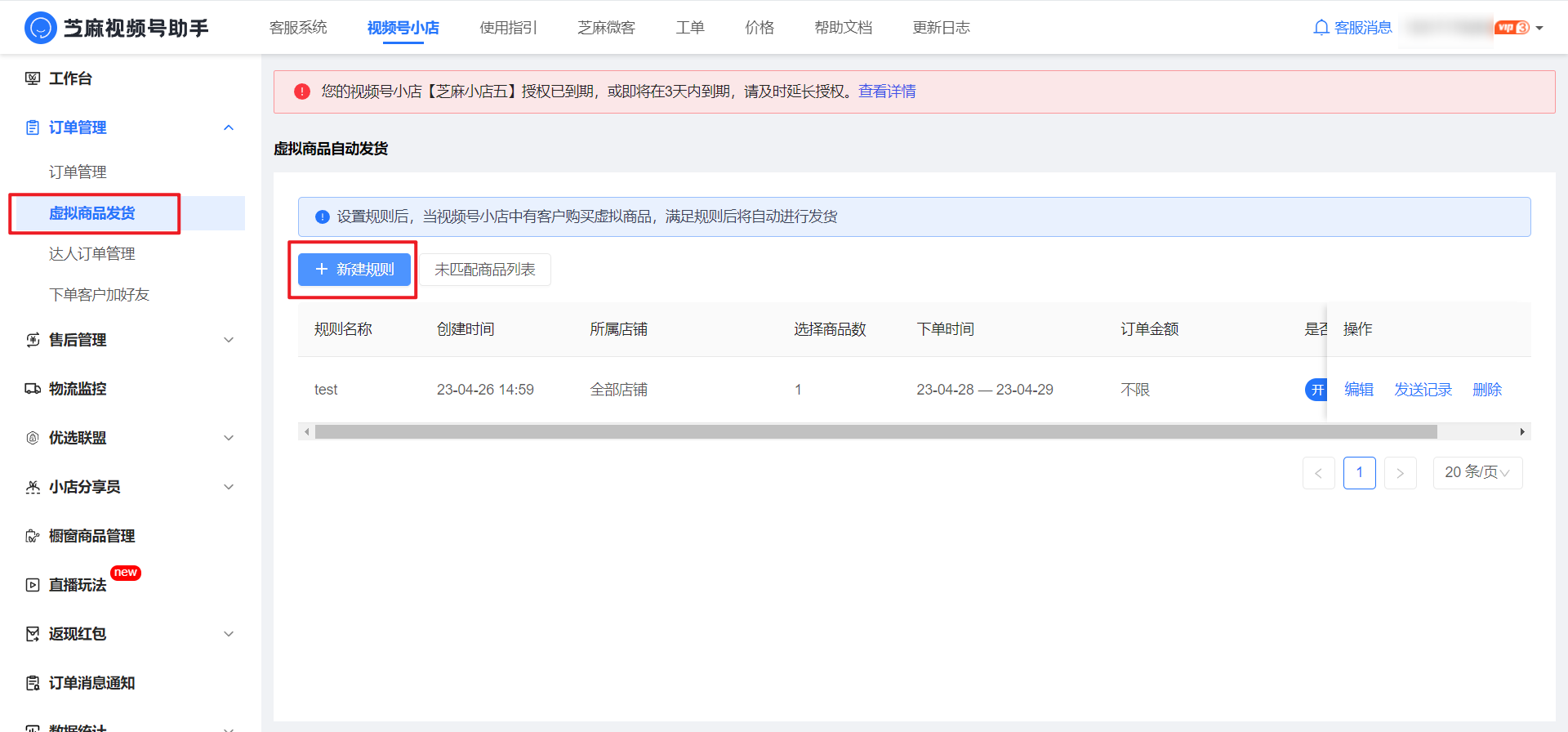The image size is (1568, 732).
Task: Open the 20 条/页 page size dropdown
Action: [x=1477, y=472]
